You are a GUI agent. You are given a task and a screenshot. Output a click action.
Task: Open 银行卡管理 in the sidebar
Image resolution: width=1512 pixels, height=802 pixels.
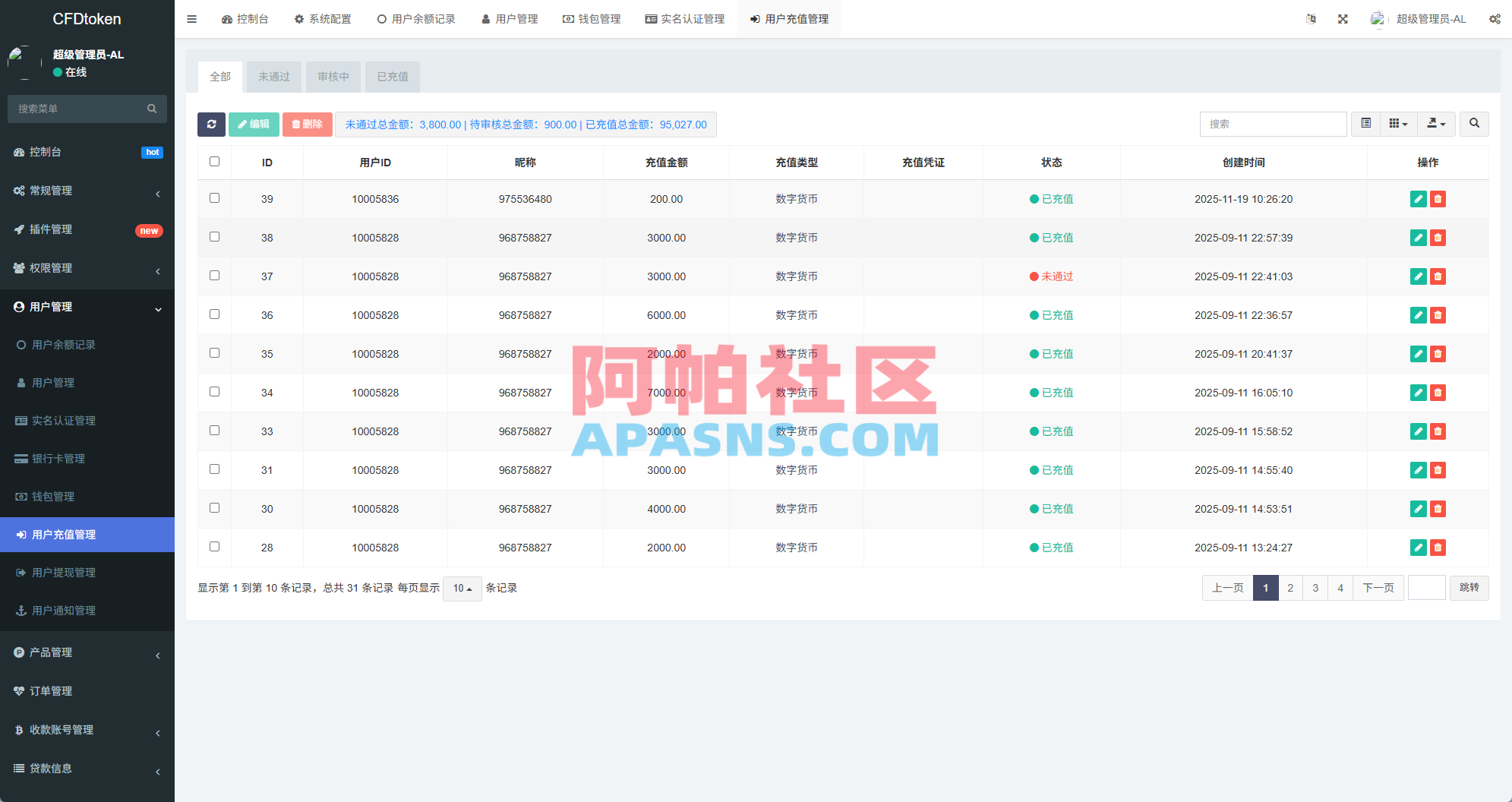[x=87, y=459]
